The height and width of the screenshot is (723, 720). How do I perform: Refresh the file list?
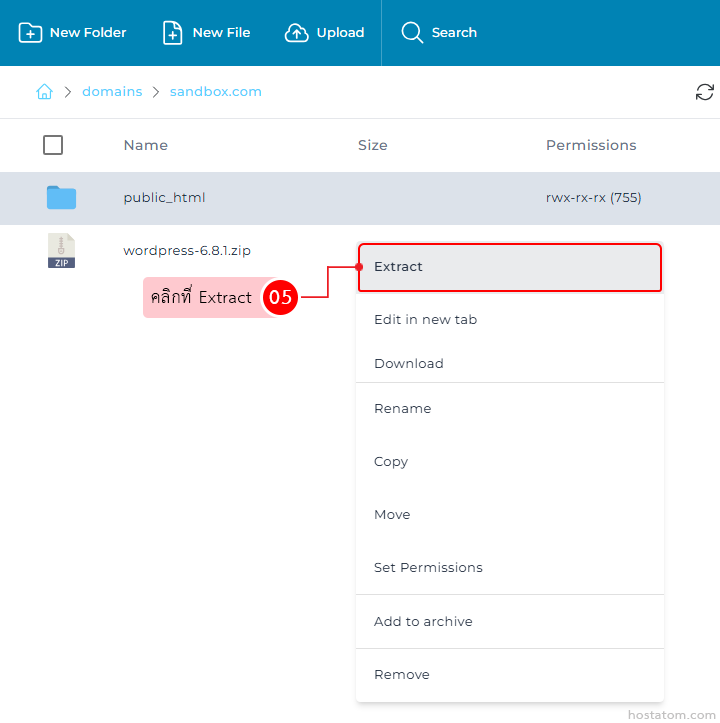click(705, 92)
